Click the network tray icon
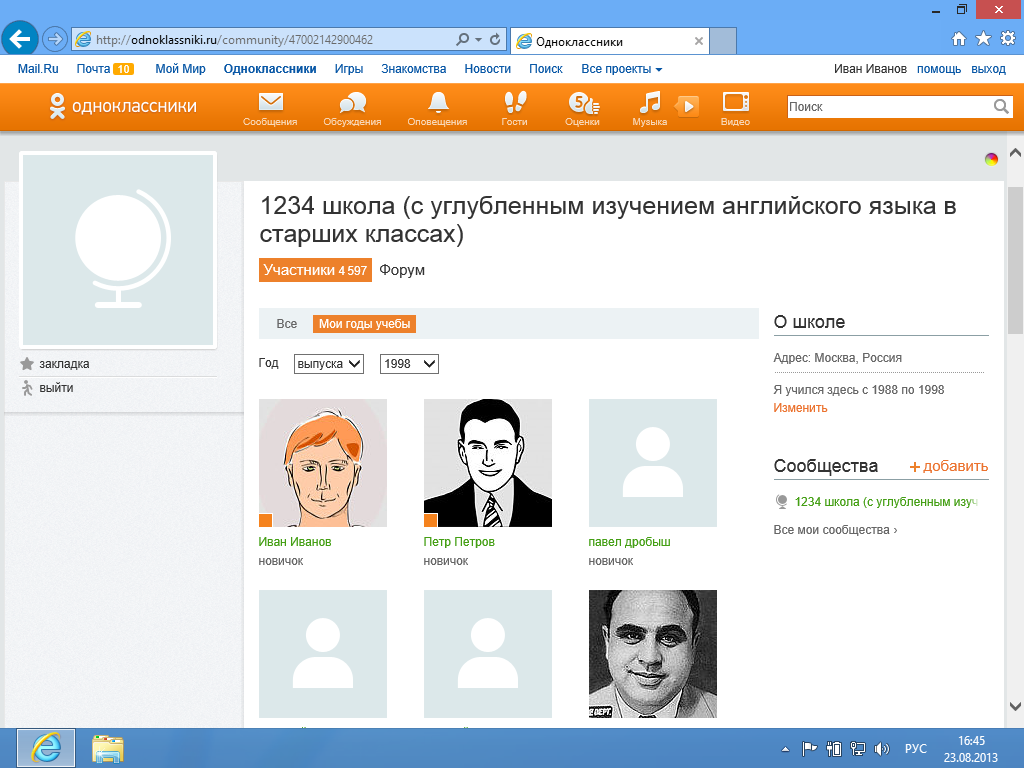 pos(857,748)
